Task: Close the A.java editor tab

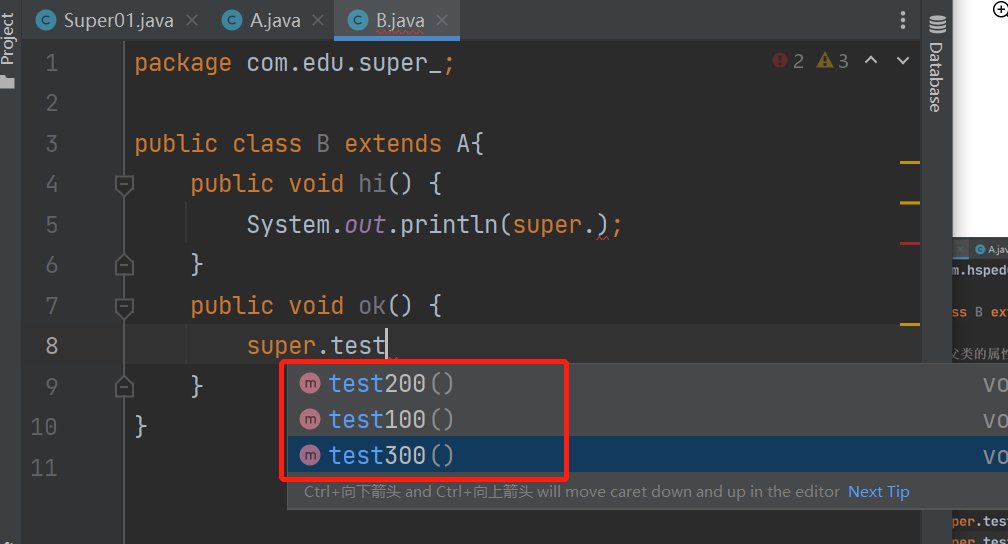Action: (319, 20)
